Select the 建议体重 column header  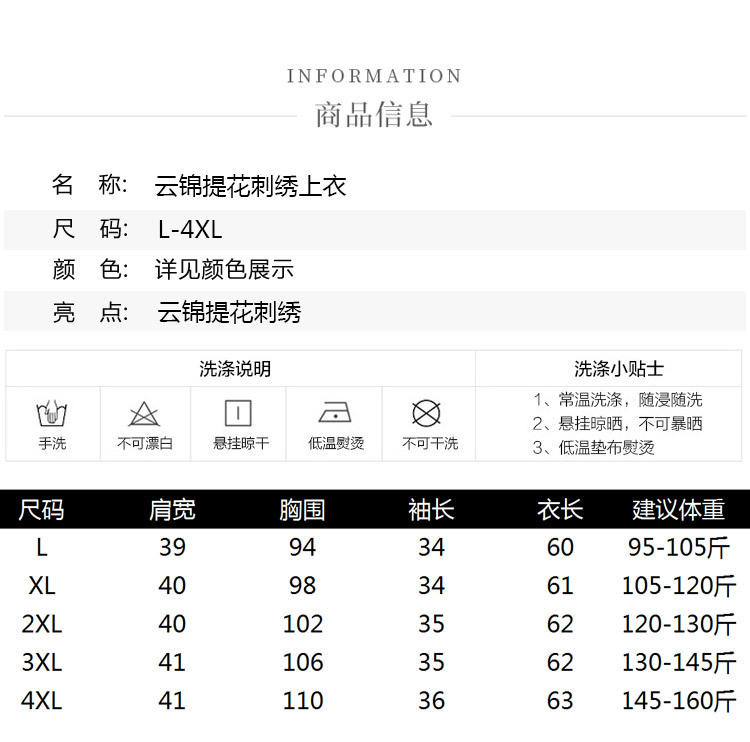pos(678,510)
